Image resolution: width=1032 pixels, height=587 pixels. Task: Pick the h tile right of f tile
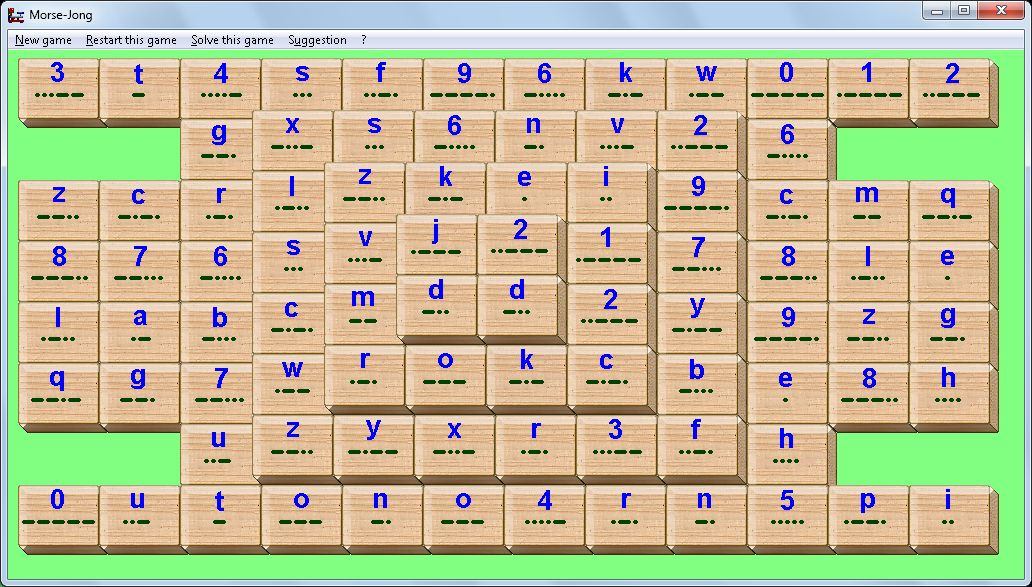click(x=787, y=453)
